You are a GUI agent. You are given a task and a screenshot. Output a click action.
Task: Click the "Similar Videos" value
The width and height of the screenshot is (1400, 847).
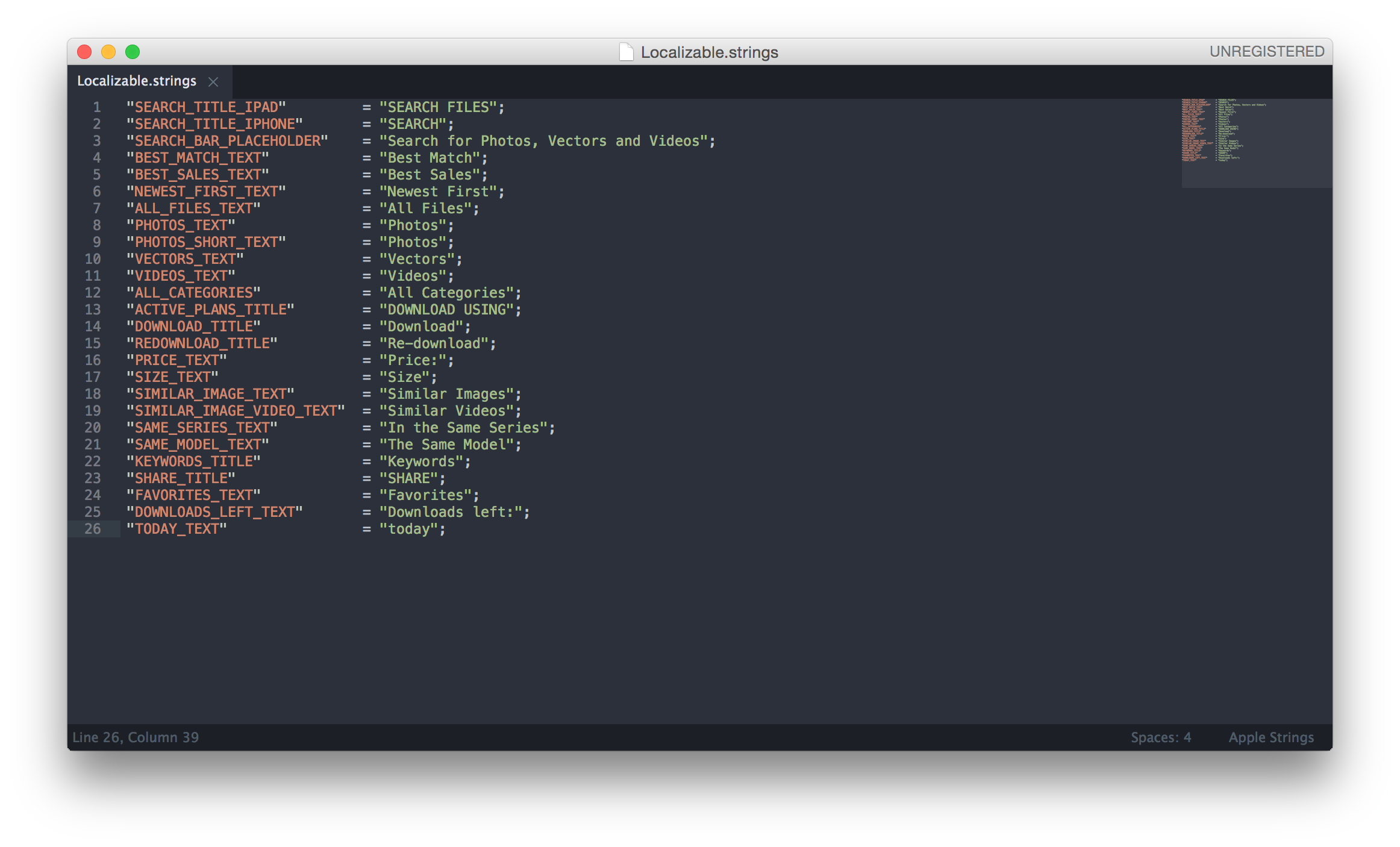(446, 410)
